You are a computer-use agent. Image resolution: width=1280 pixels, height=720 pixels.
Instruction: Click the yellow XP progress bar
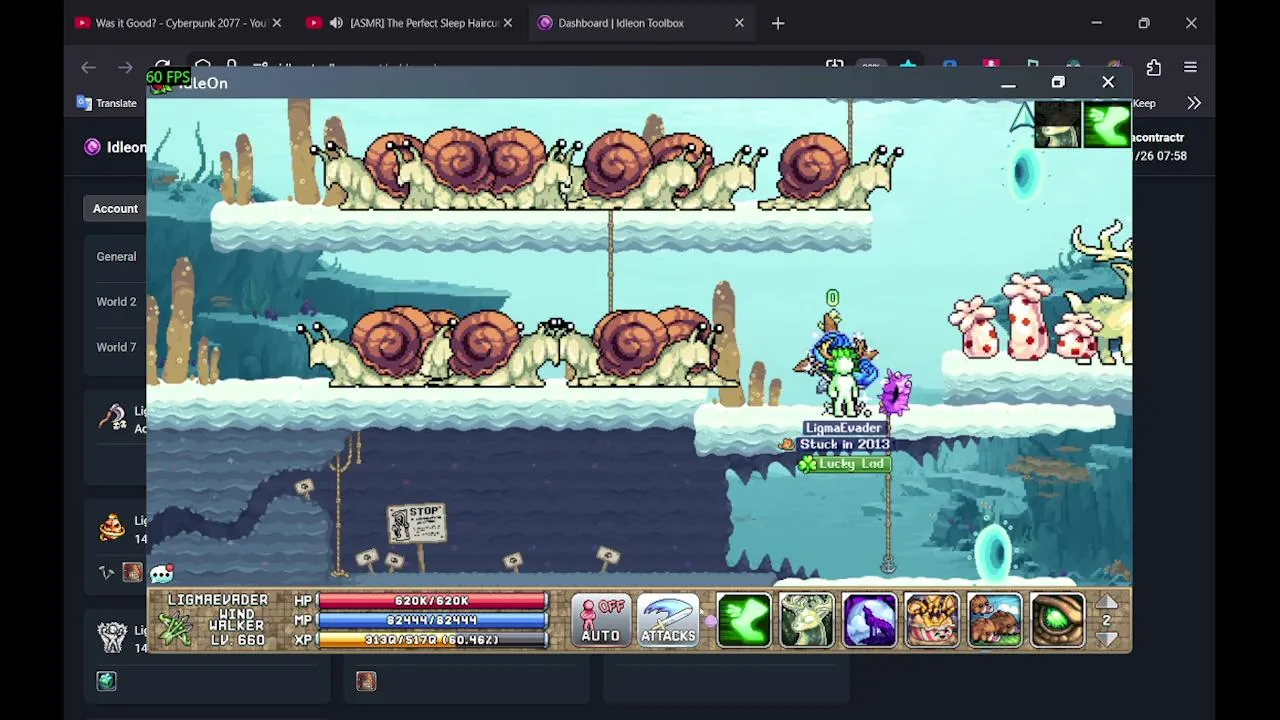click(432, 639)
